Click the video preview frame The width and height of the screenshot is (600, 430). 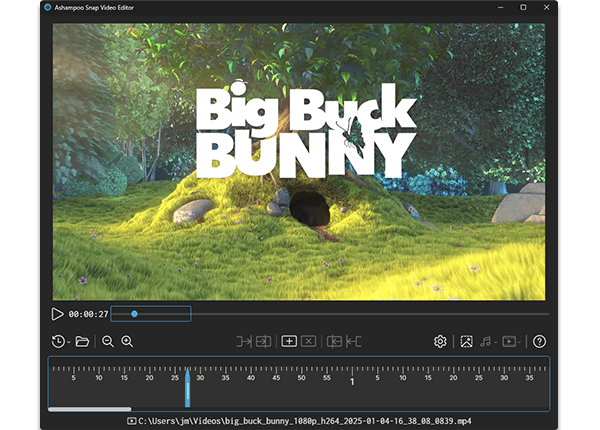299,162
